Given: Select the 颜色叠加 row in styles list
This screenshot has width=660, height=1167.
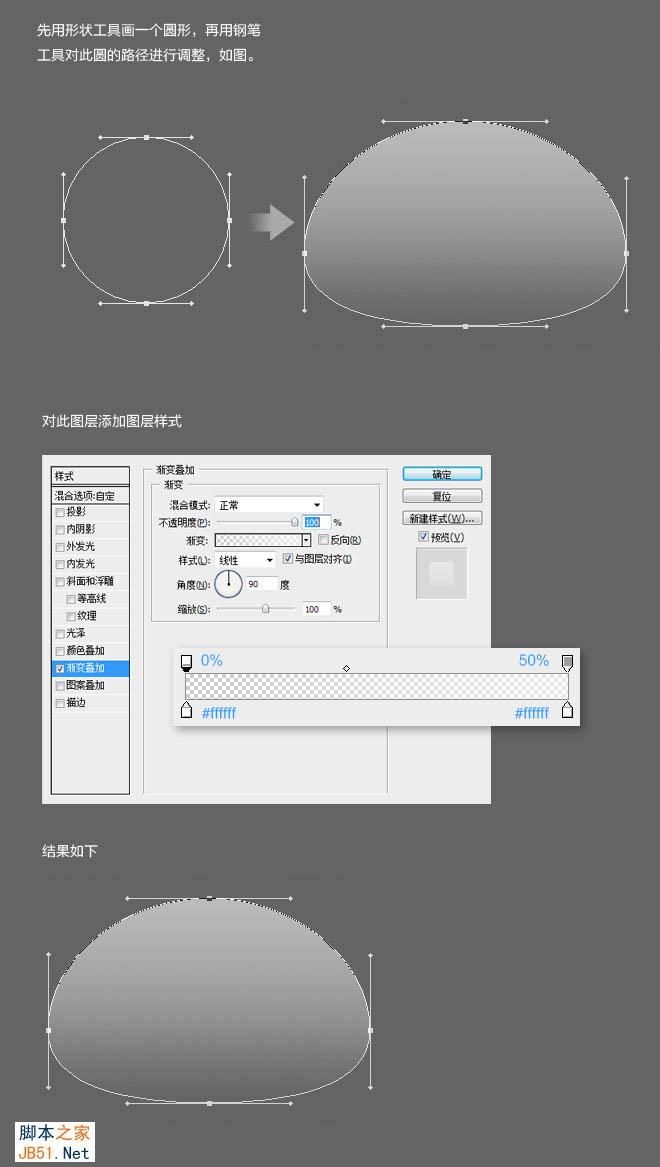Looking at the screenshot, I should [90, 650].
